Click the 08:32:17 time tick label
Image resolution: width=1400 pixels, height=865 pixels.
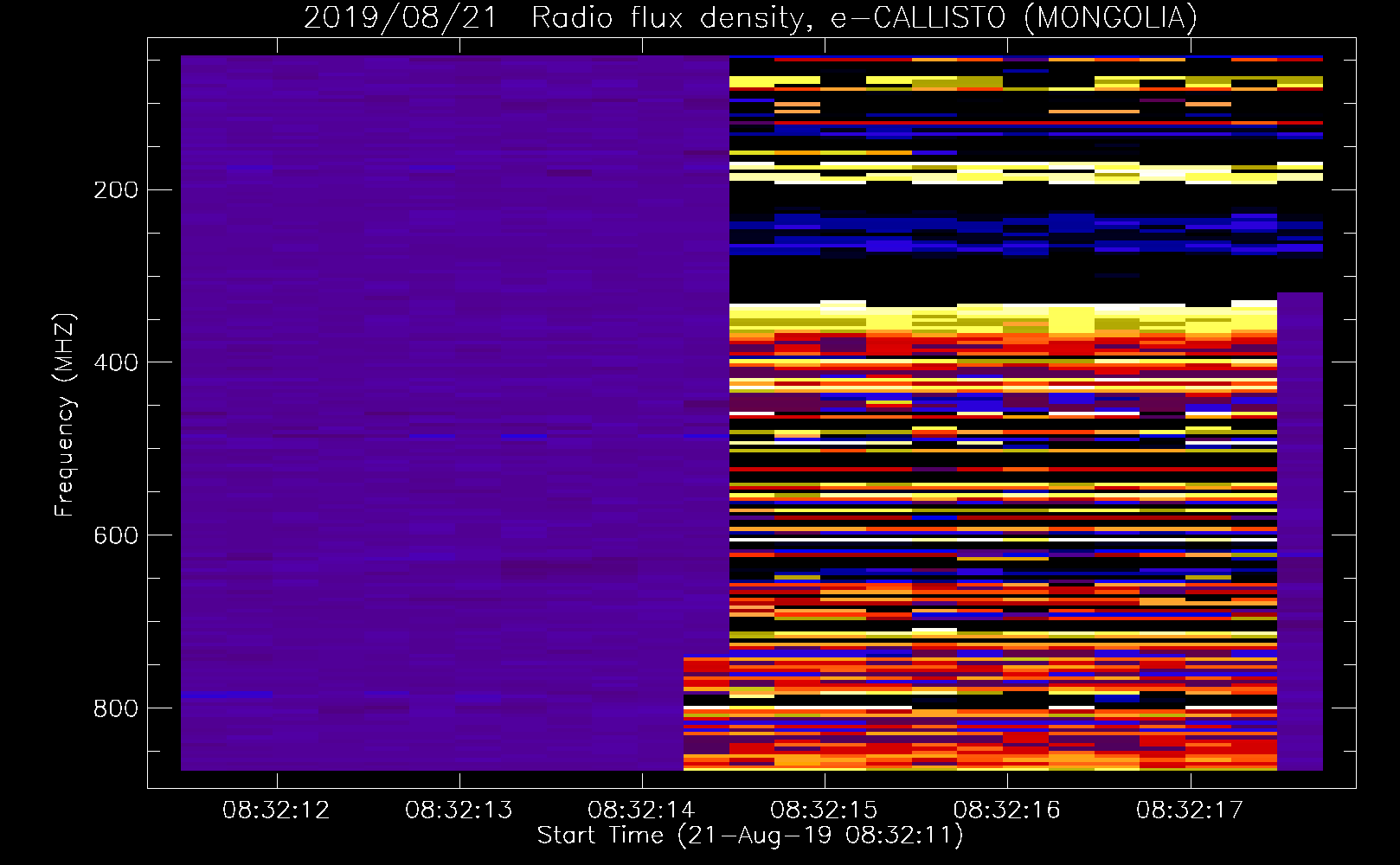[1190, 811]
